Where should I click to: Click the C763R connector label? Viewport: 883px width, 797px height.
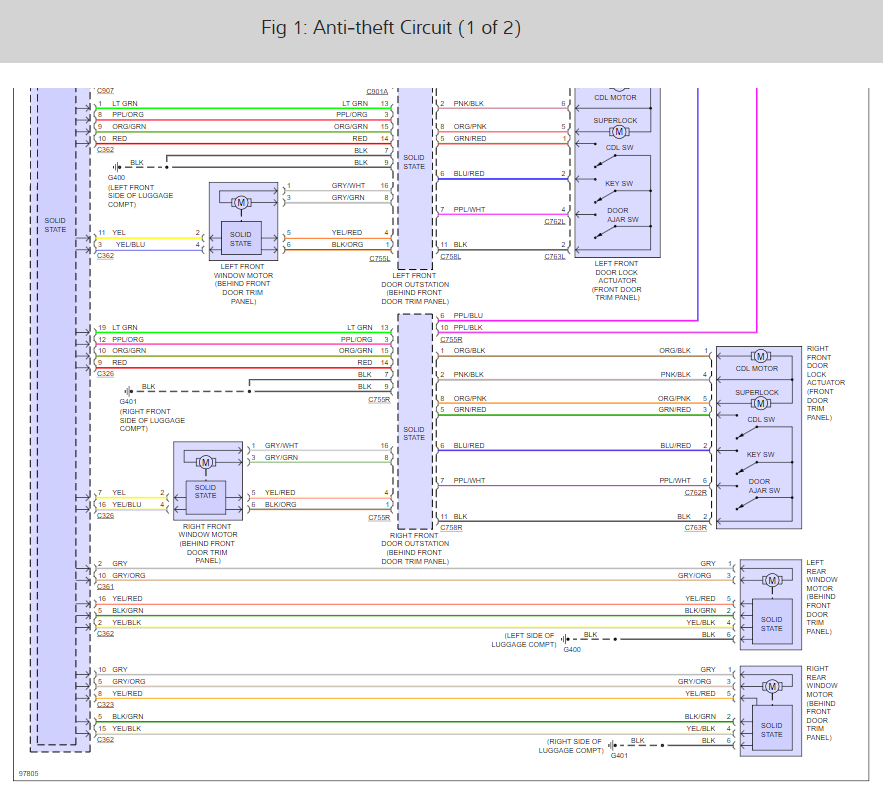(x=695, y=528)
